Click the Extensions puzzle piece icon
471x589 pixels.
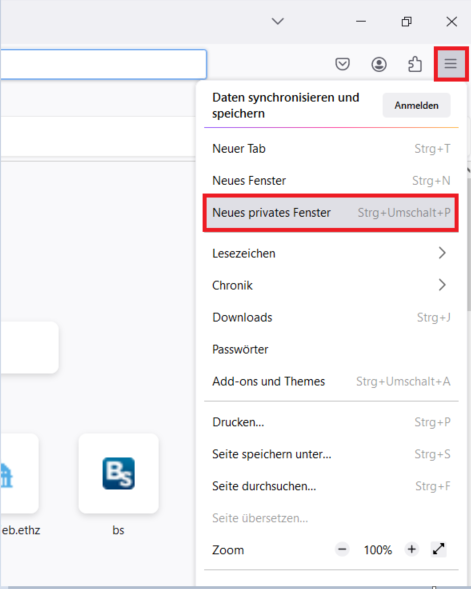pos(415,64)
